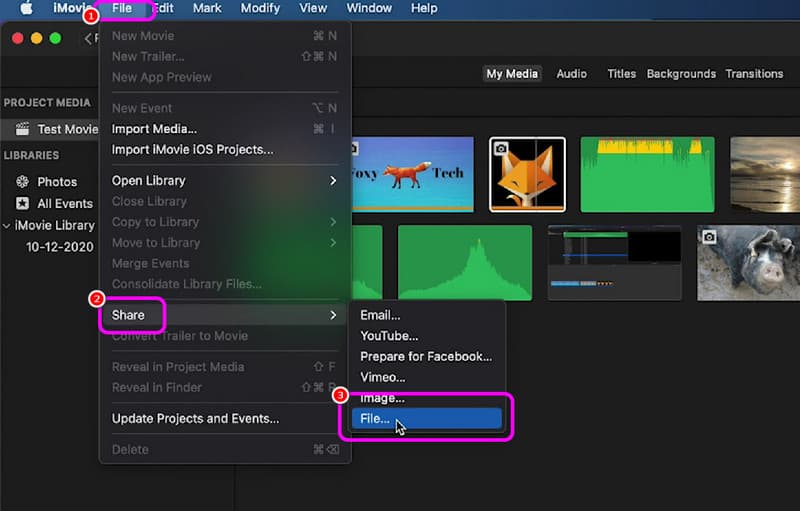The height and width of the screenshot is (511, 800).
Task: Expand the Open Library submenu
Action: [x=224, y=181]
